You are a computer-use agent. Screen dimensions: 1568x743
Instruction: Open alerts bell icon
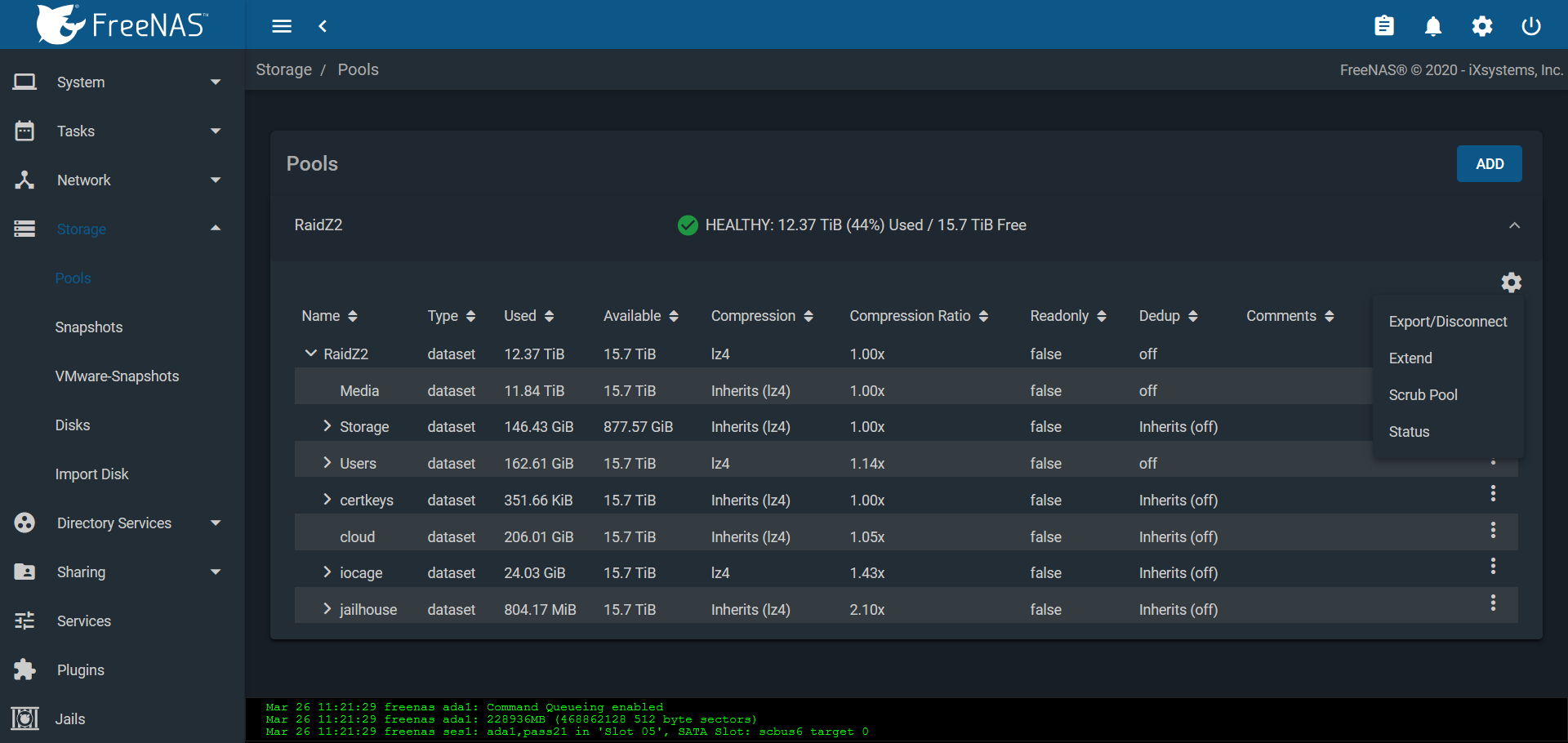1433,26
